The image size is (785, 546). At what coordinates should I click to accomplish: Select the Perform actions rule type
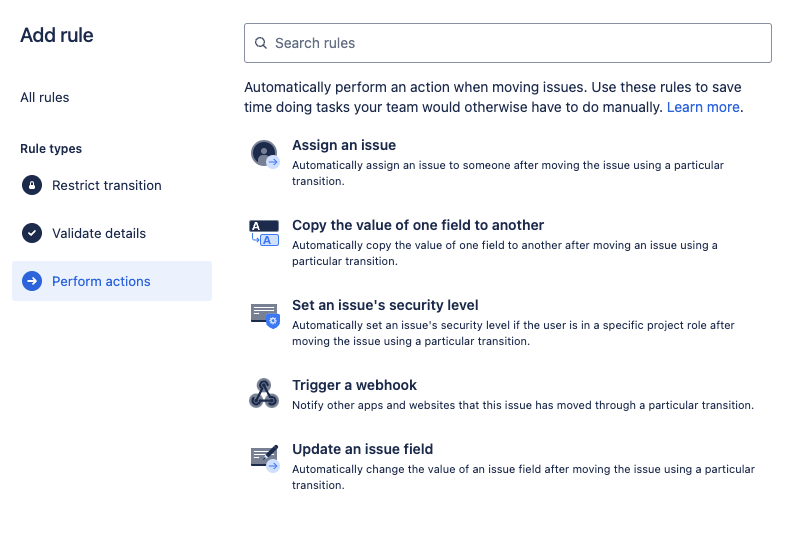point(101,281)
